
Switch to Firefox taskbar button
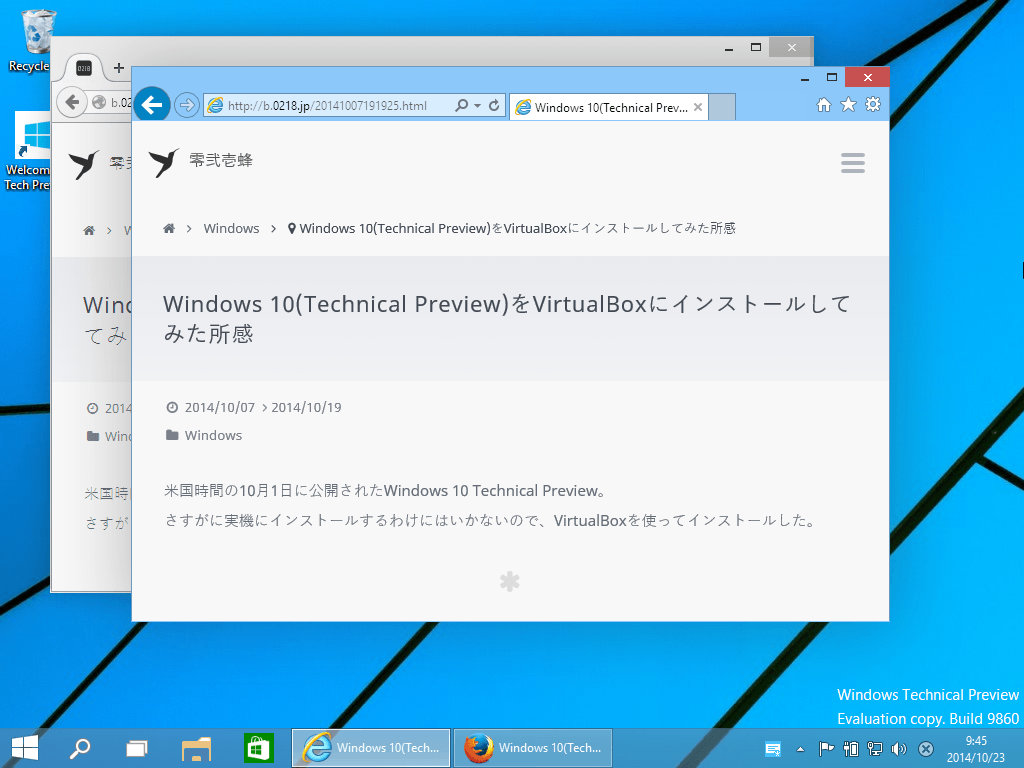(533, 748)
